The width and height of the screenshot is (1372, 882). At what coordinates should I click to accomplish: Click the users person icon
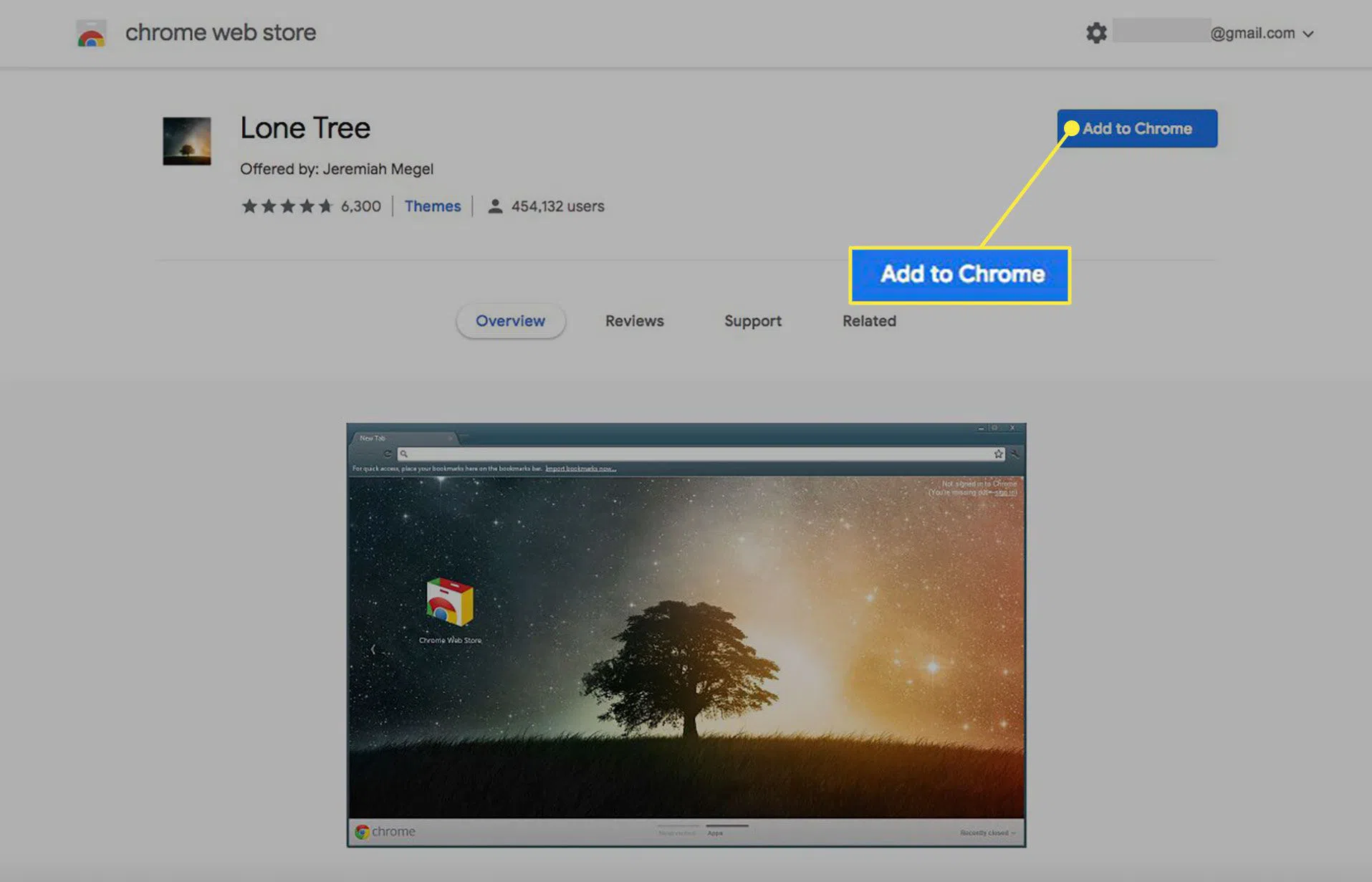click(x=494, y=206)
